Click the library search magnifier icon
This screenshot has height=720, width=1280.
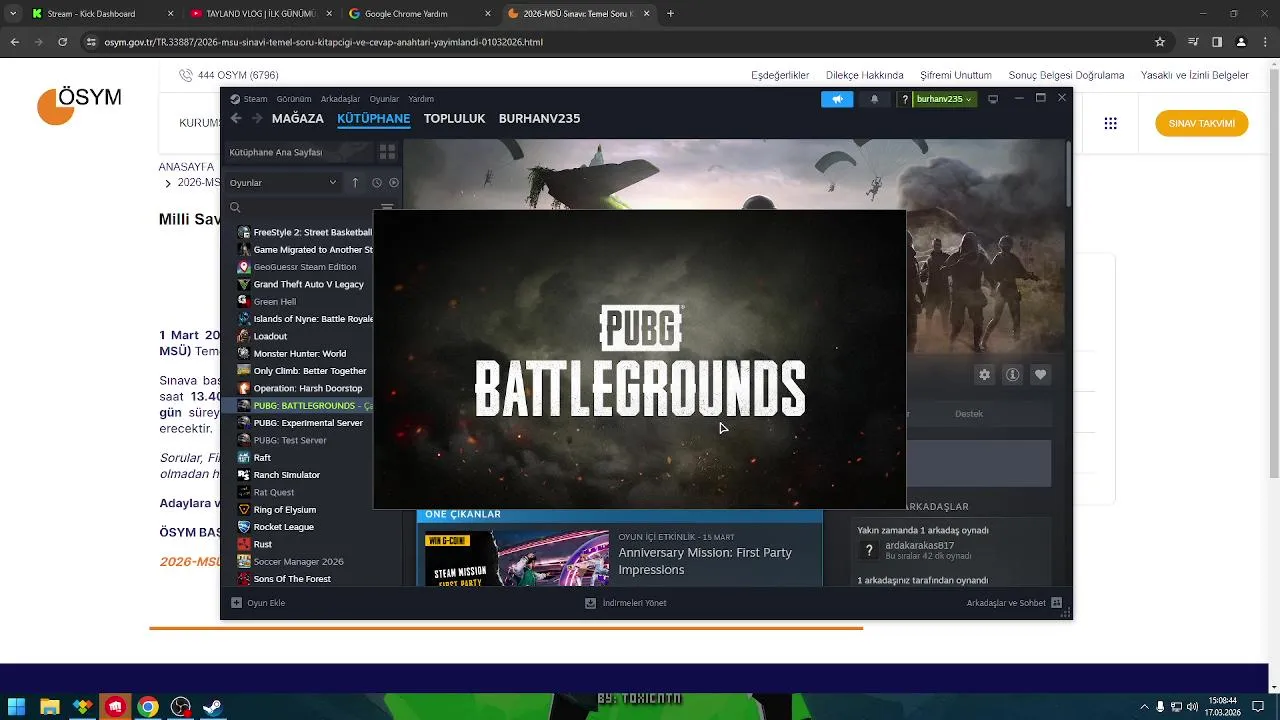pos(235,208)
